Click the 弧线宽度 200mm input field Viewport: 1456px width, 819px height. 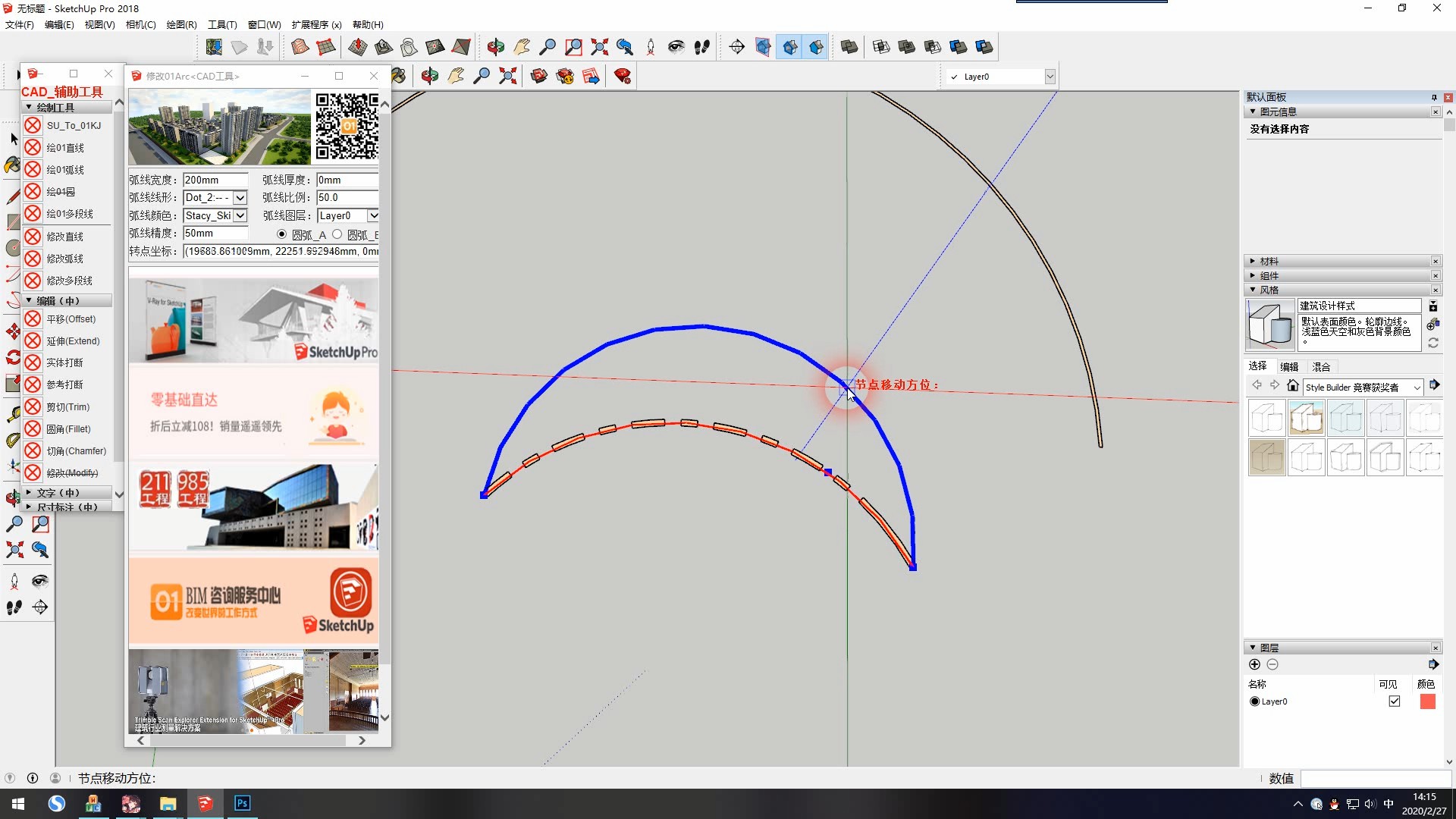point(215,180)
